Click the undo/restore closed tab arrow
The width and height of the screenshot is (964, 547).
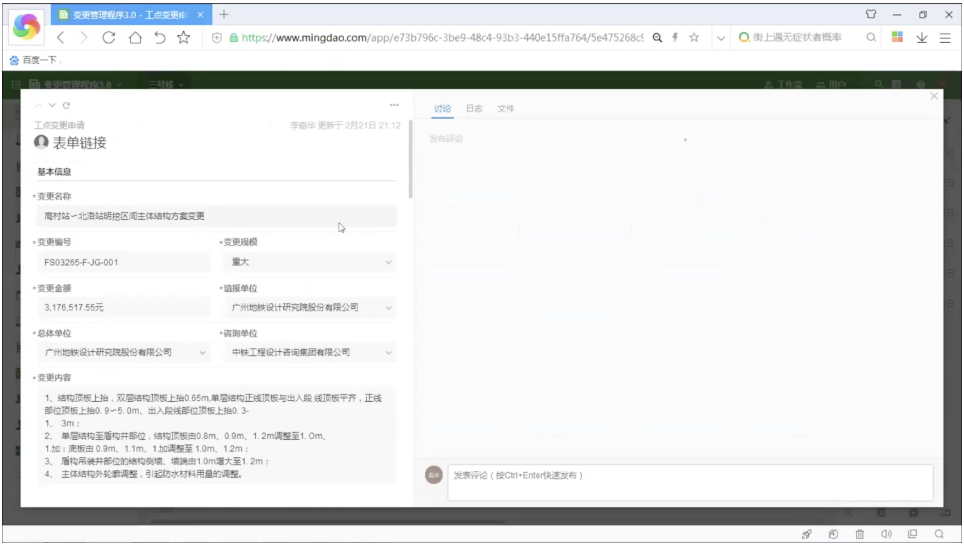tap(160, 37)
